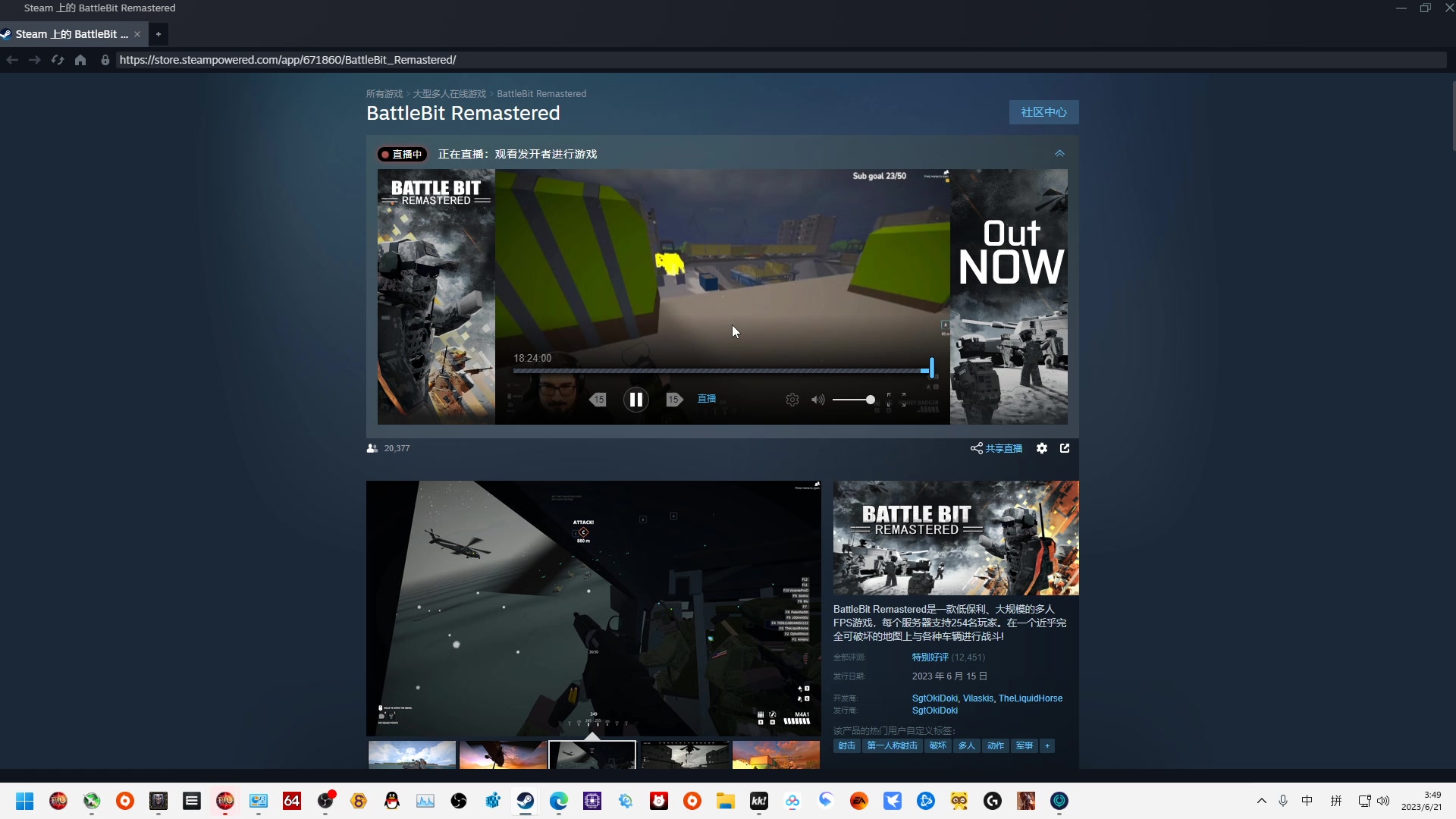Click the Out NOW banner image
Viewport: 1456px width, 819px height.
1009,297
